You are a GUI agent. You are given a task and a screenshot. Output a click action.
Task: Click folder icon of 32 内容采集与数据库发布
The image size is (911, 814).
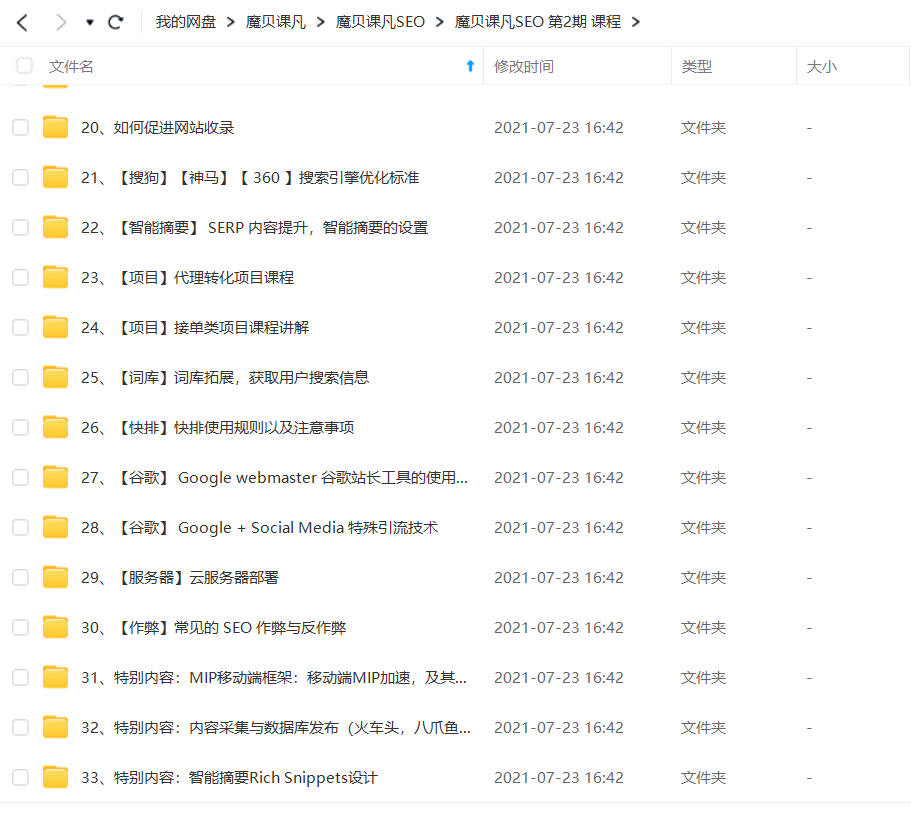tap(55, 726)
